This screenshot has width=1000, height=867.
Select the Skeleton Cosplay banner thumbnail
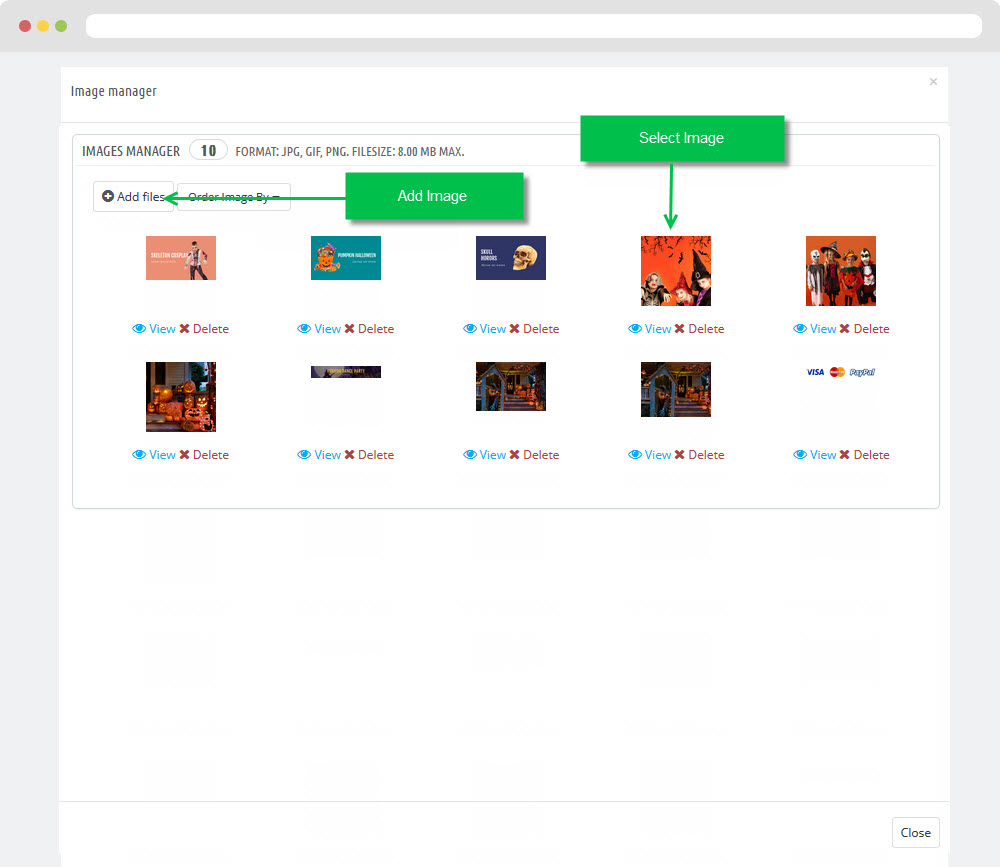coord(181,258)
